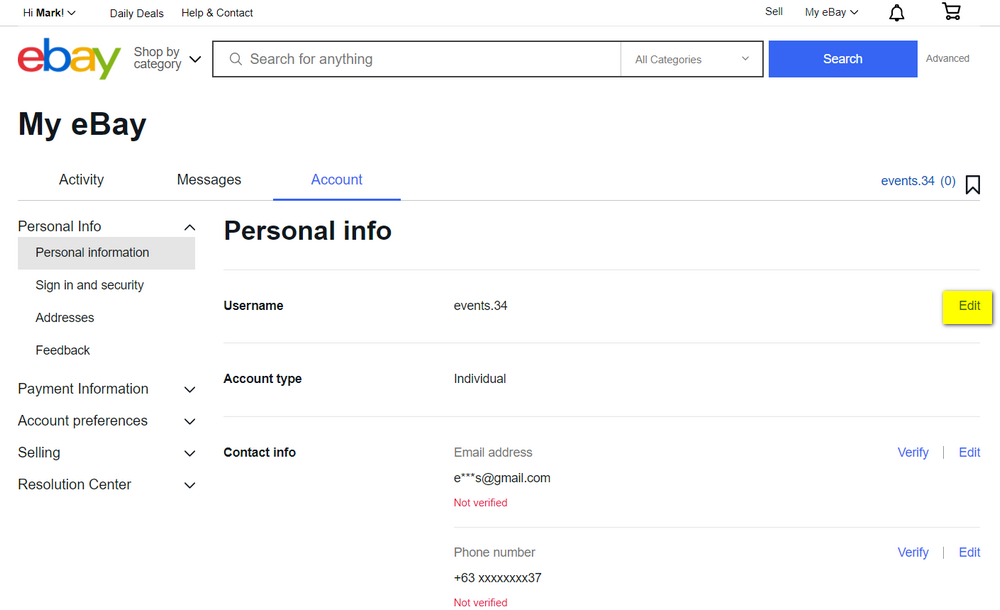Click the blue Search button
The width and height of the screenshot is (1000, 610).
pyautogui.click(x=842, y=59)
